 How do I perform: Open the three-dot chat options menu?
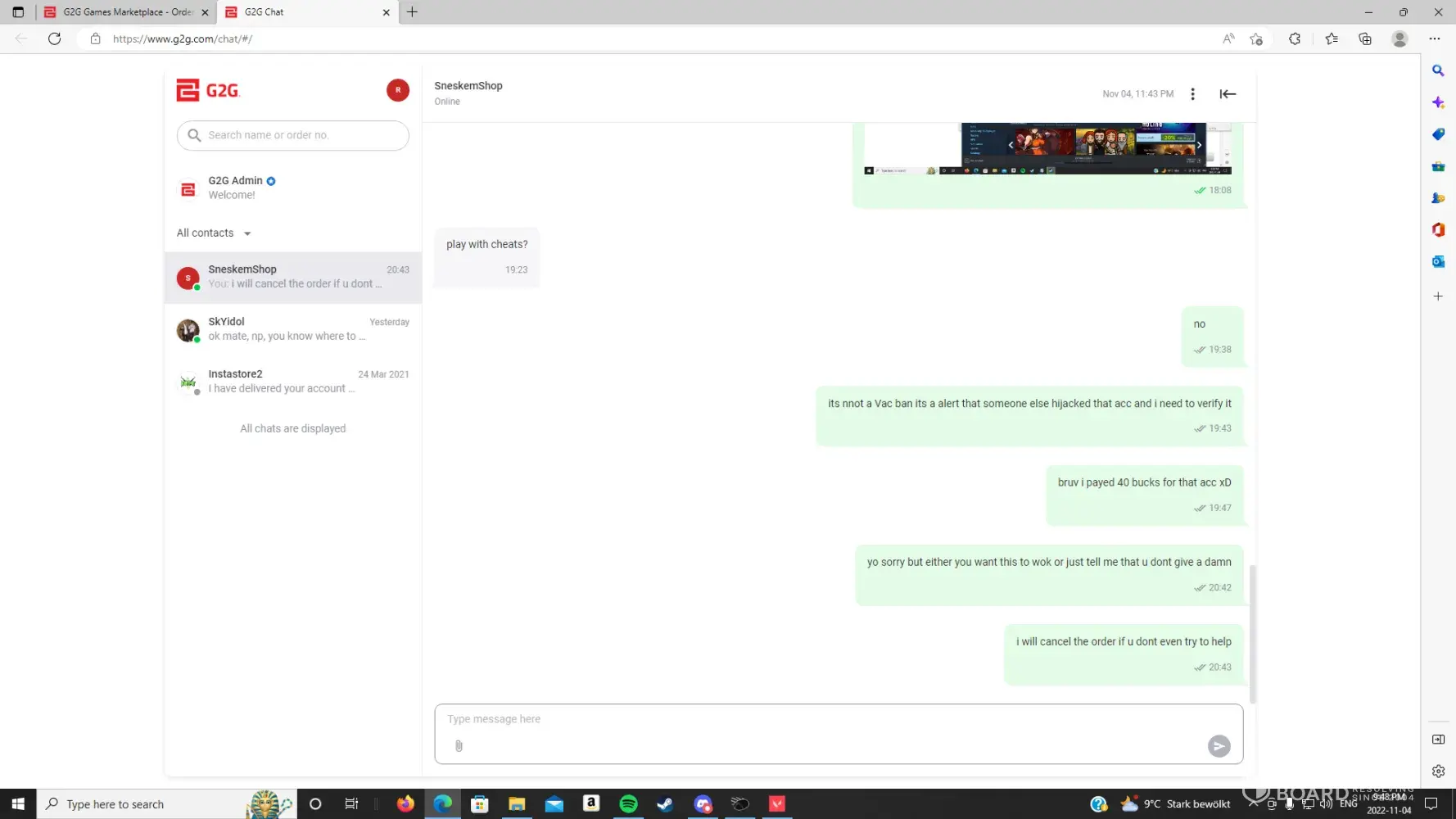tap(1192, 94)
